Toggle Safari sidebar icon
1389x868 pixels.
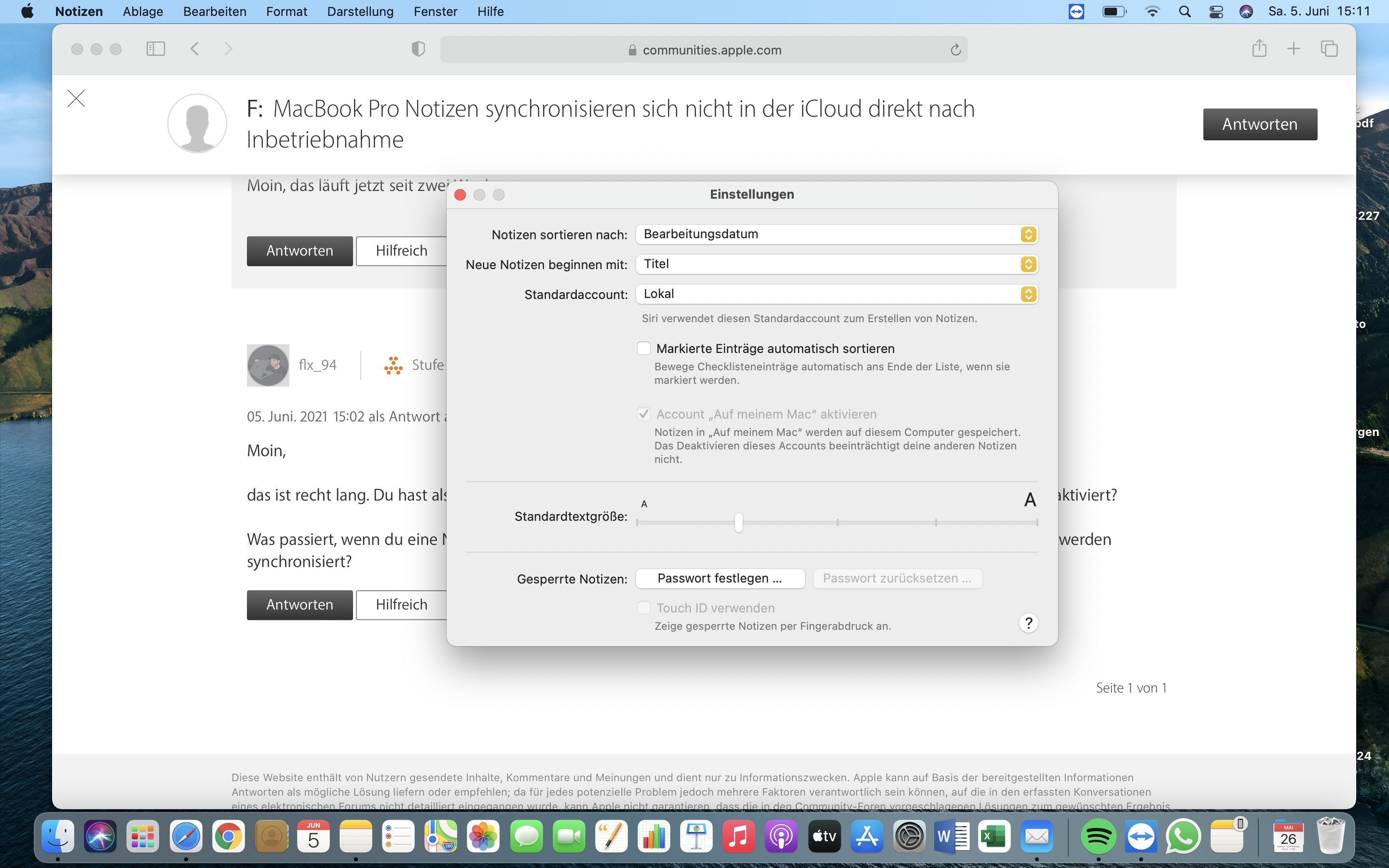click(156, 49)
